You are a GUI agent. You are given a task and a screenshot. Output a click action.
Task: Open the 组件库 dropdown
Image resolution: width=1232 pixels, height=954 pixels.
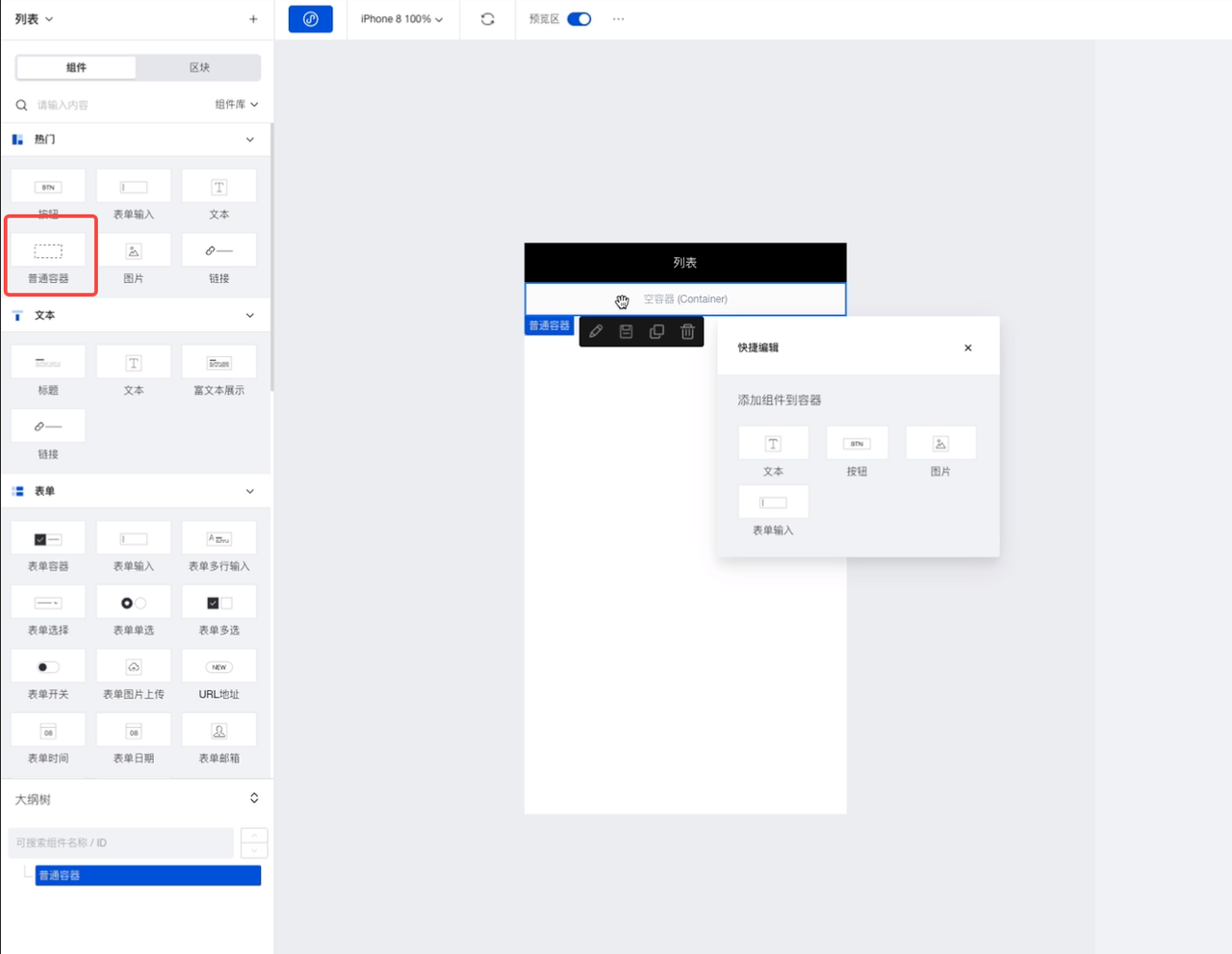tap(237, 104)
